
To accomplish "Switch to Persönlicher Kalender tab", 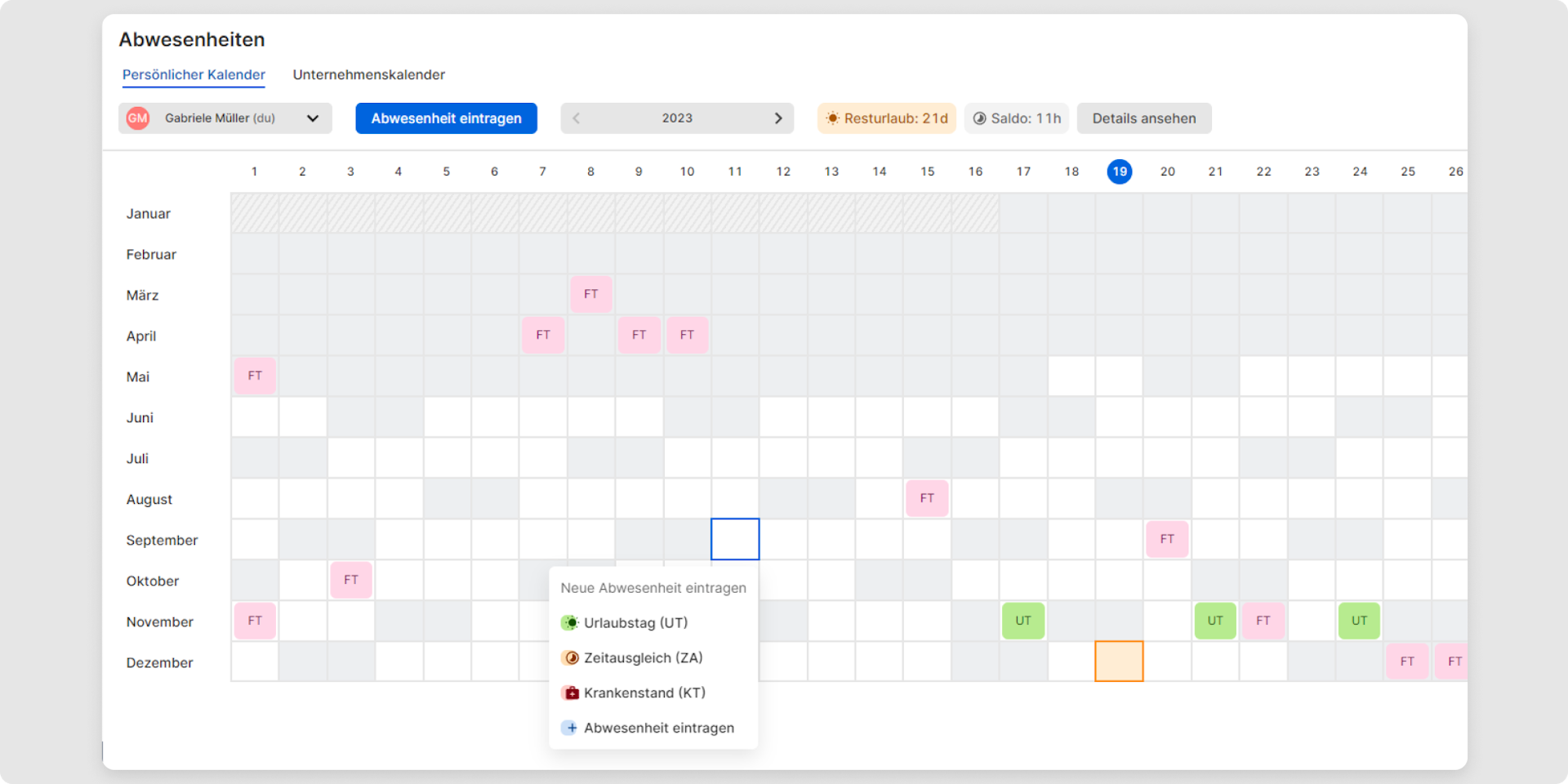I will [x=194, y=75].
